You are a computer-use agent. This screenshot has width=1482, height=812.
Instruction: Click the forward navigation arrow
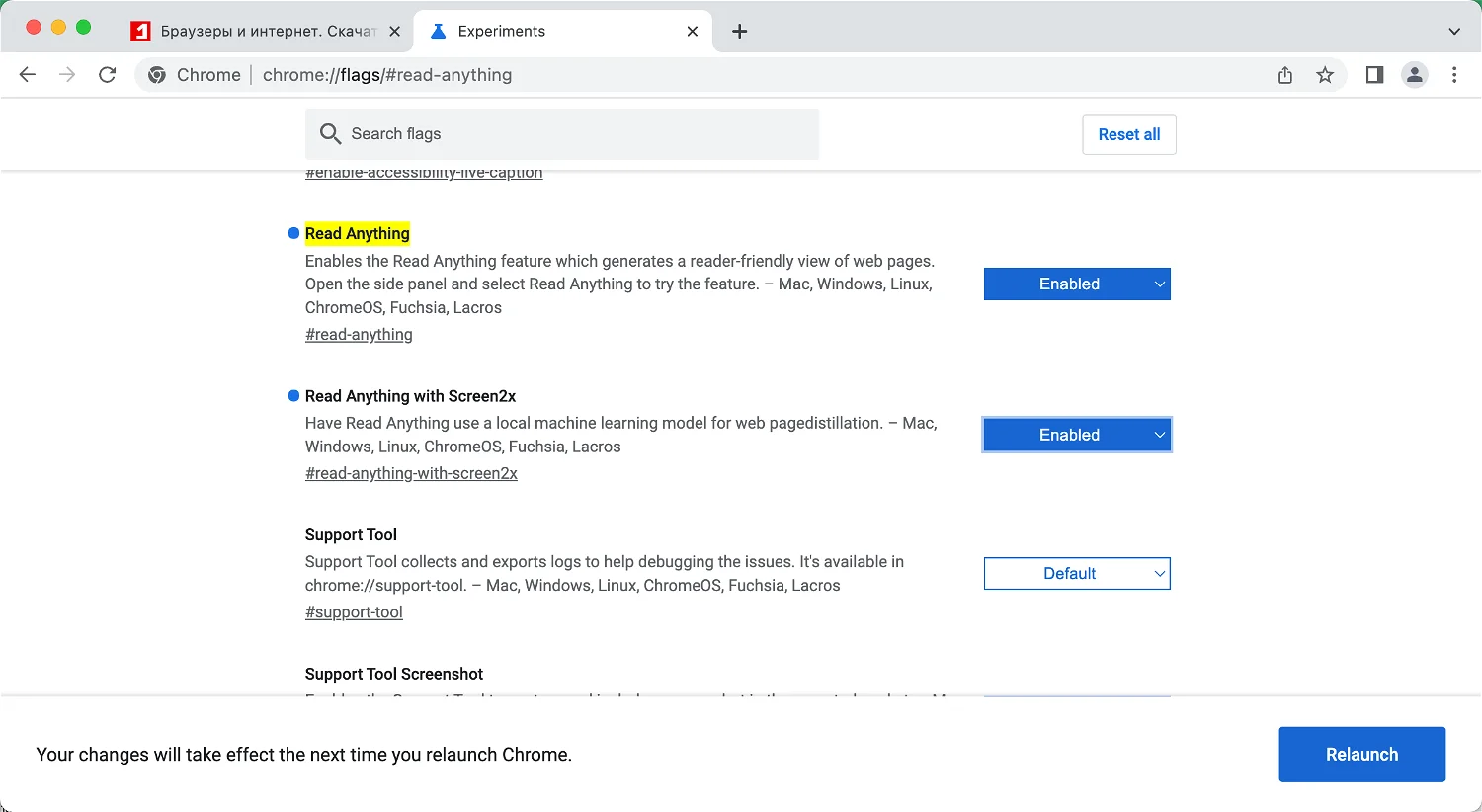pos(67,75)
